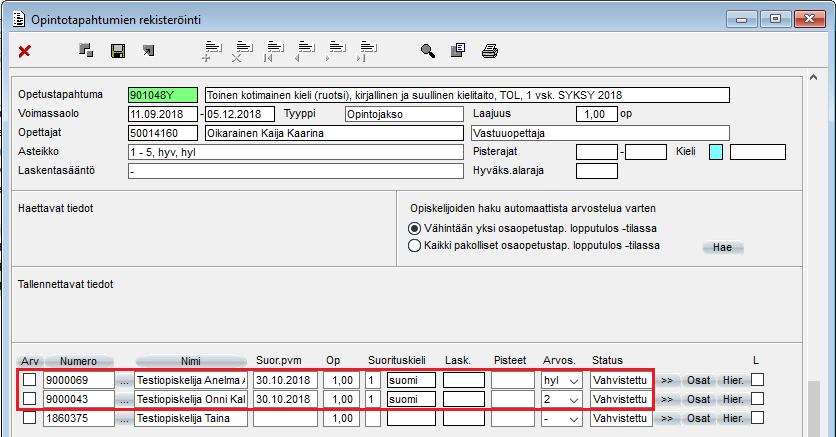Click the cyan Kieli color box
This screenshot has height=437, width=836.
coord(716,152)
